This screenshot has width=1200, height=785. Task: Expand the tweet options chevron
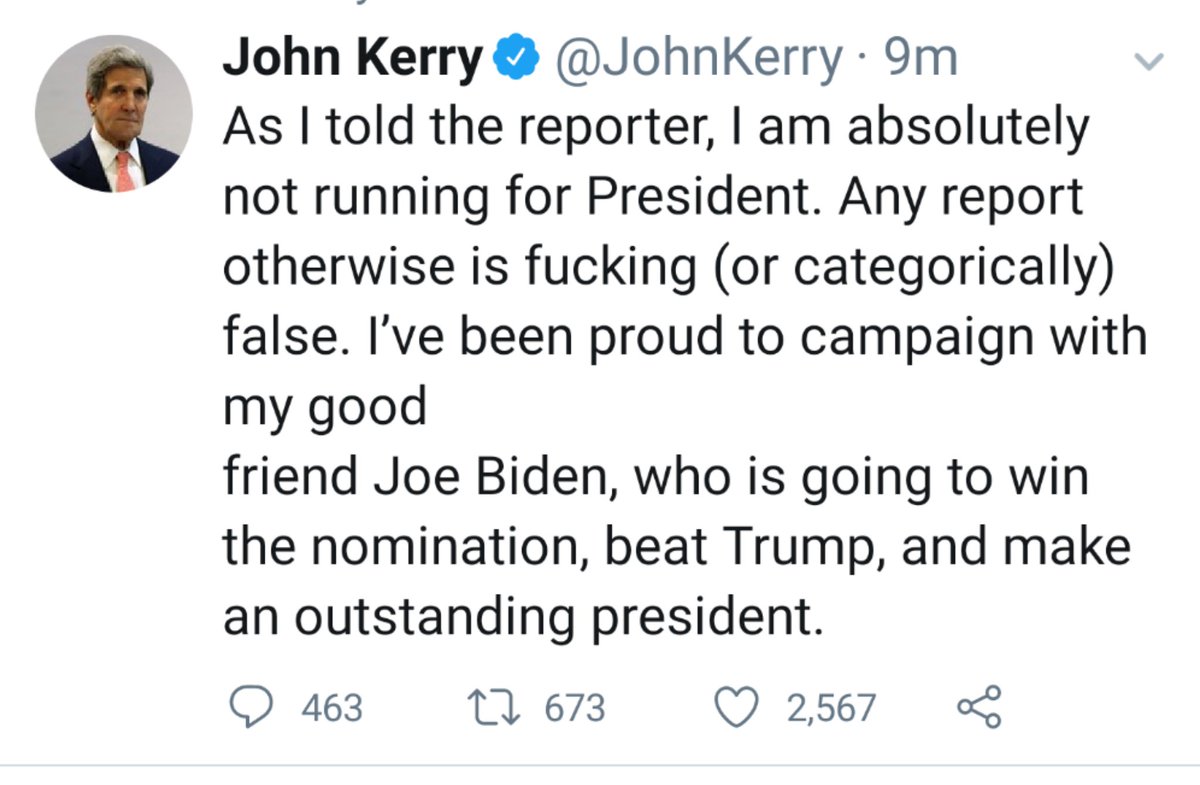(x=1151, y=62)
